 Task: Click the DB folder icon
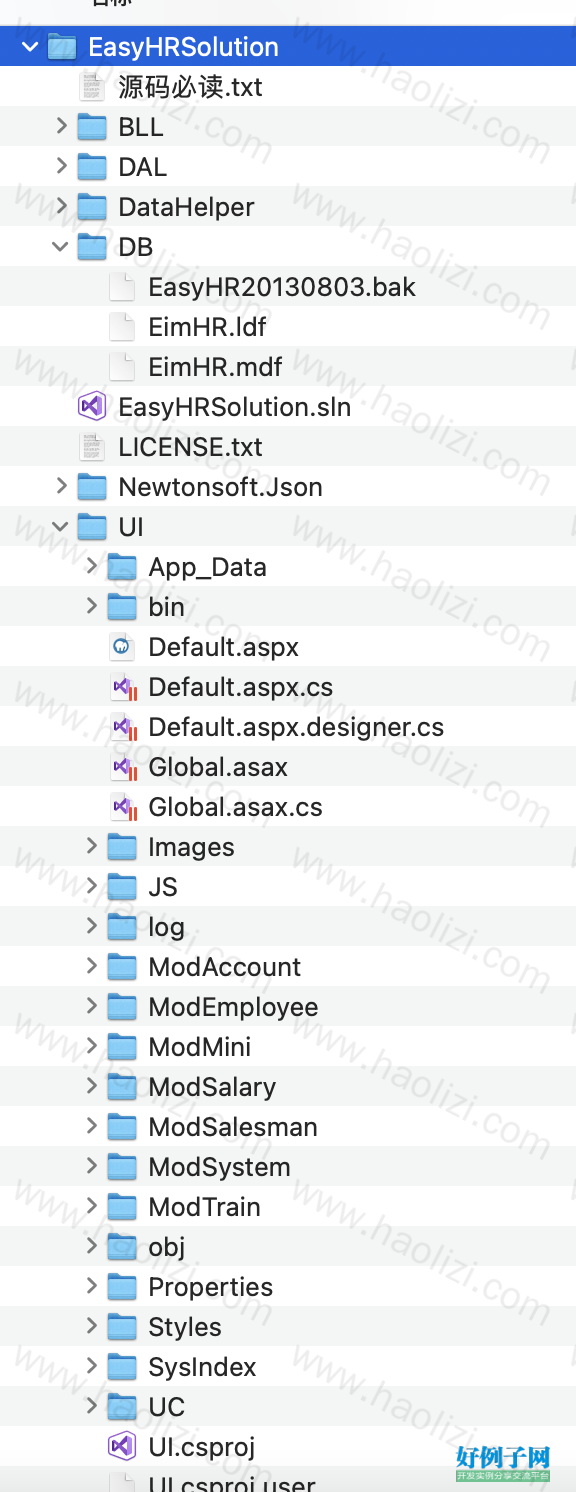point(92,247)
